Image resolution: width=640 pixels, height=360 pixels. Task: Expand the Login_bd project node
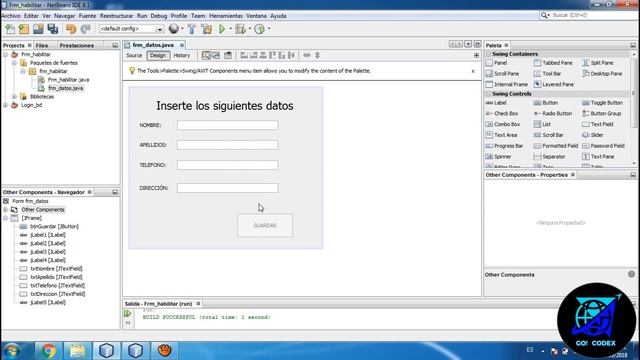coord(6,105)
